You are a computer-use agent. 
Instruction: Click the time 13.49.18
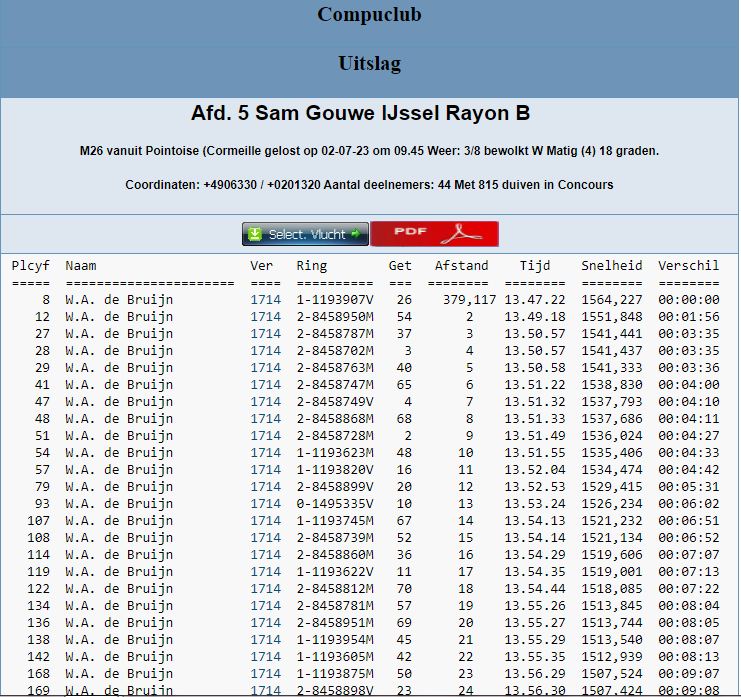point(534,317)
